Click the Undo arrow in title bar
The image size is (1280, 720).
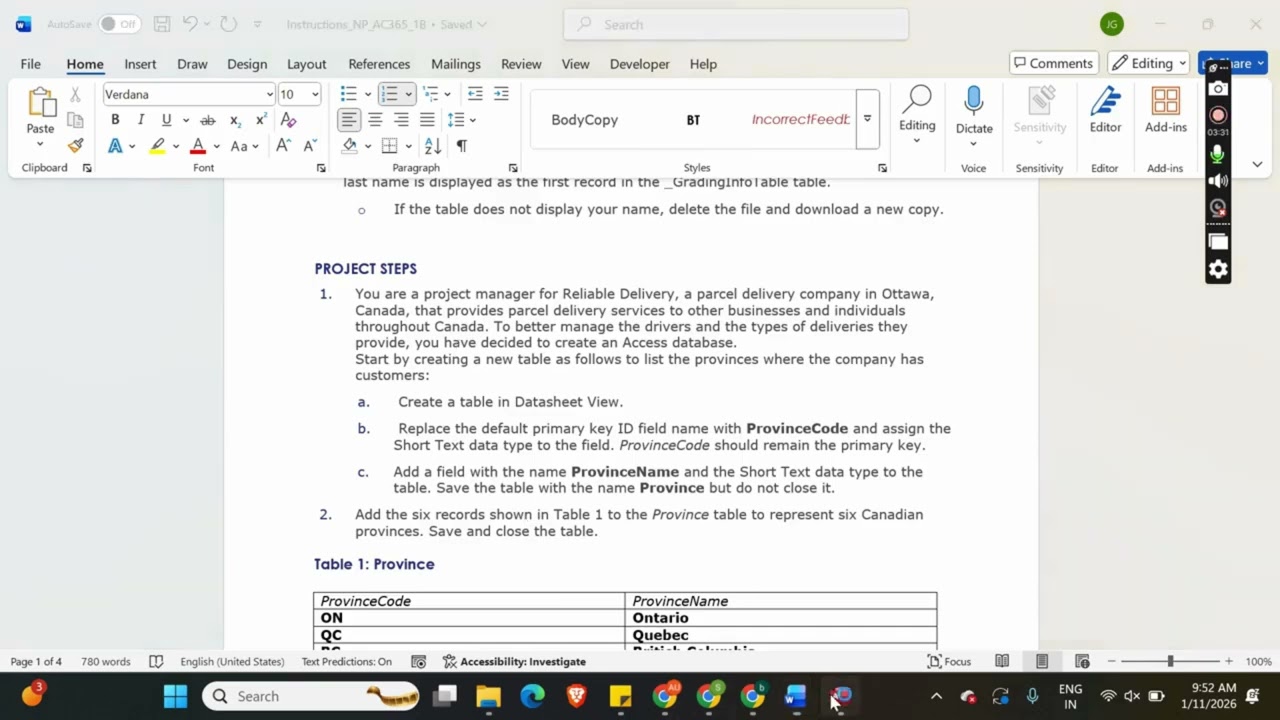[190, 24]
